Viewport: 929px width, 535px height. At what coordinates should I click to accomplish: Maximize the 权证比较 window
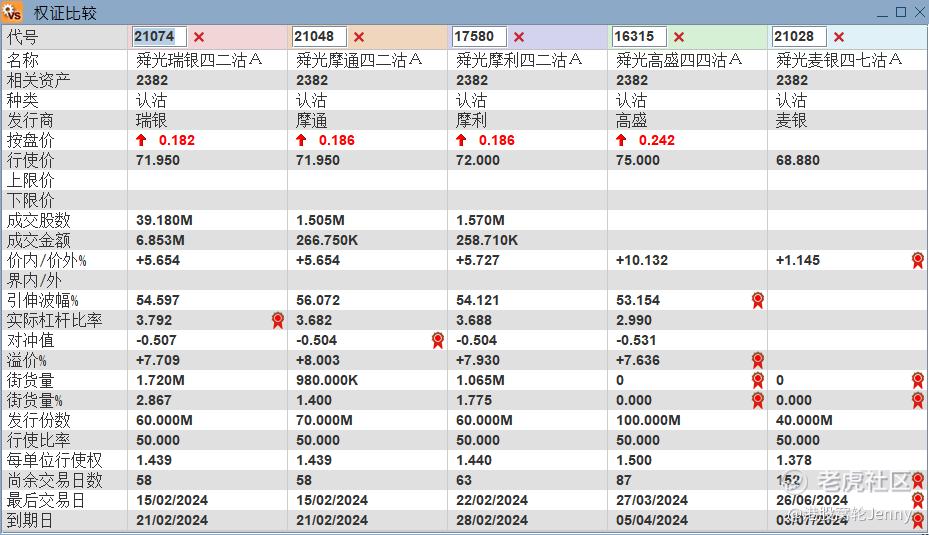(x=901, y=12)
